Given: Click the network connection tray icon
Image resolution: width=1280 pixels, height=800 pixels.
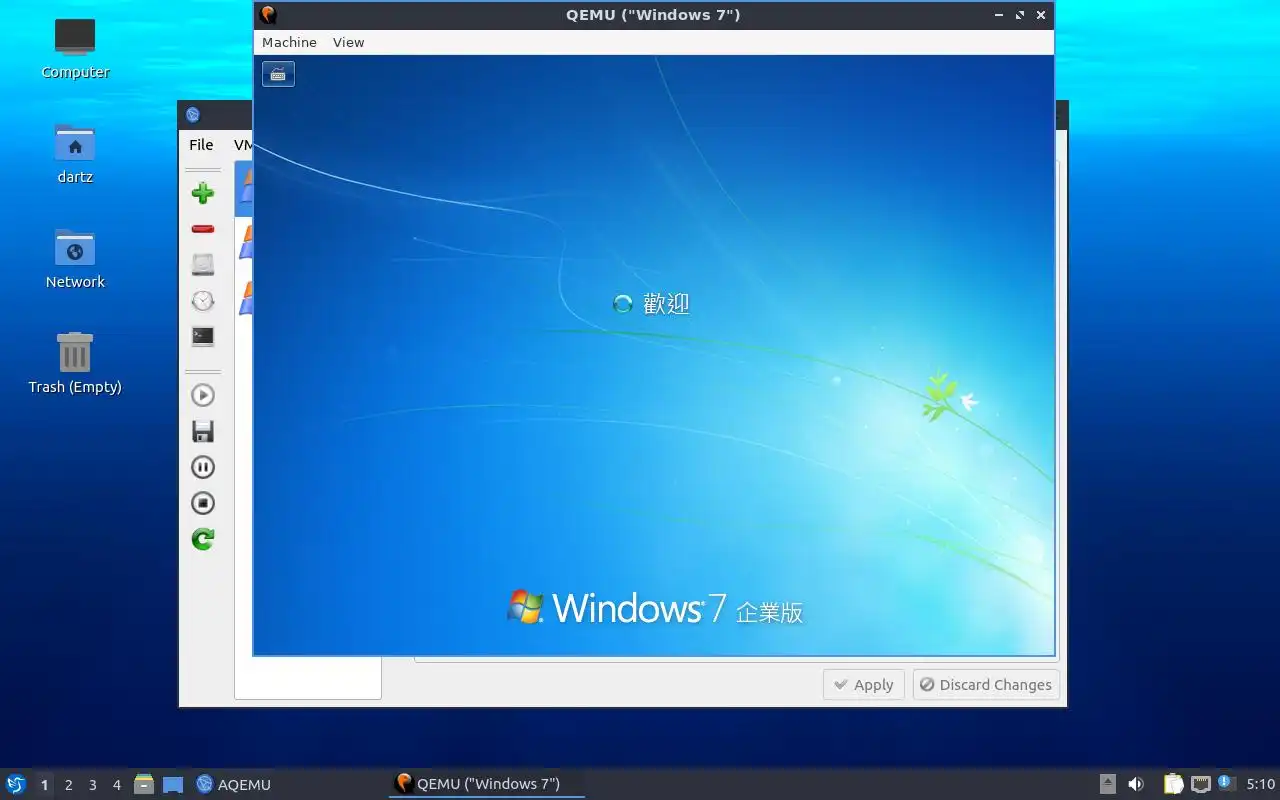Looking at the screenshot, I should coord(1201,784).
